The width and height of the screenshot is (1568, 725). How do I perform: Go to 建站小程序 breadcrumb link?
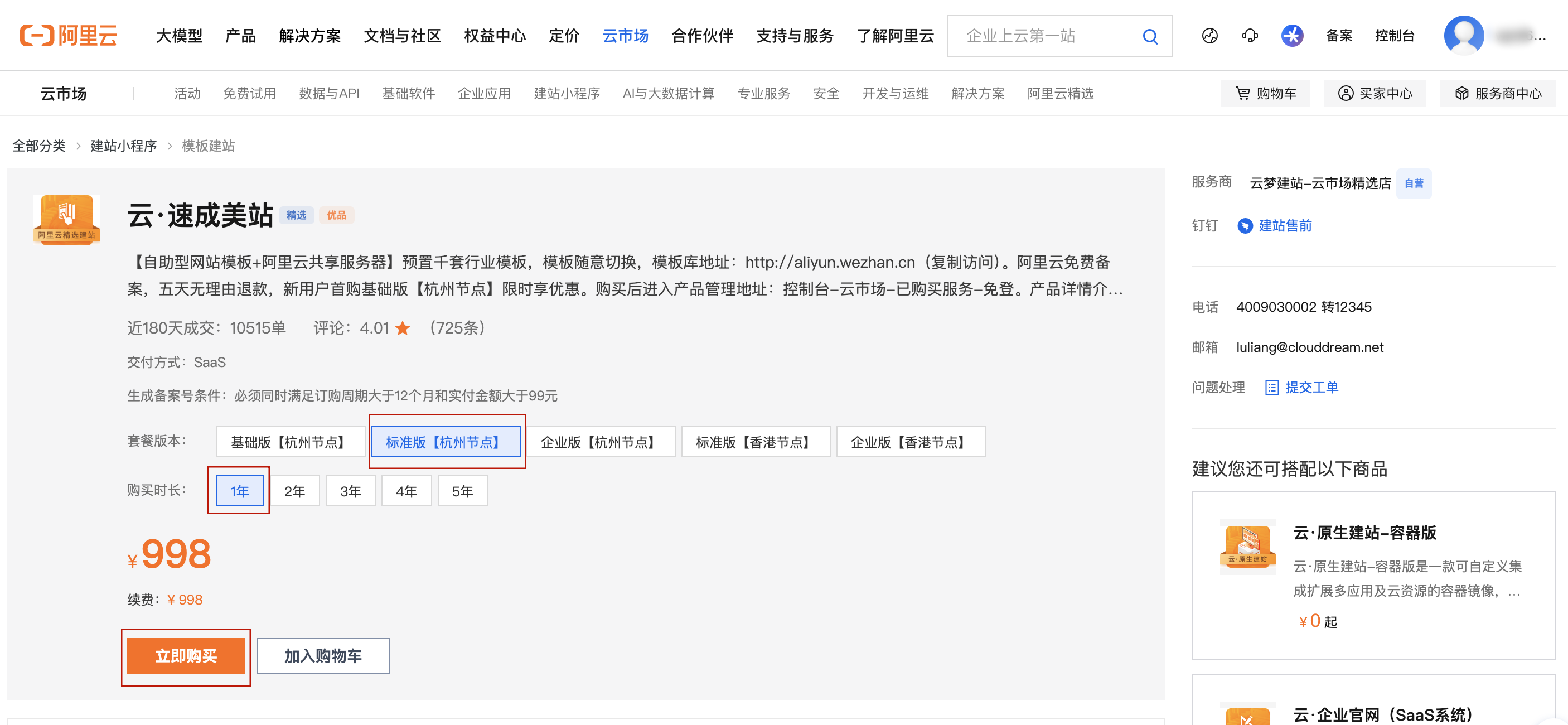(124, 146)
